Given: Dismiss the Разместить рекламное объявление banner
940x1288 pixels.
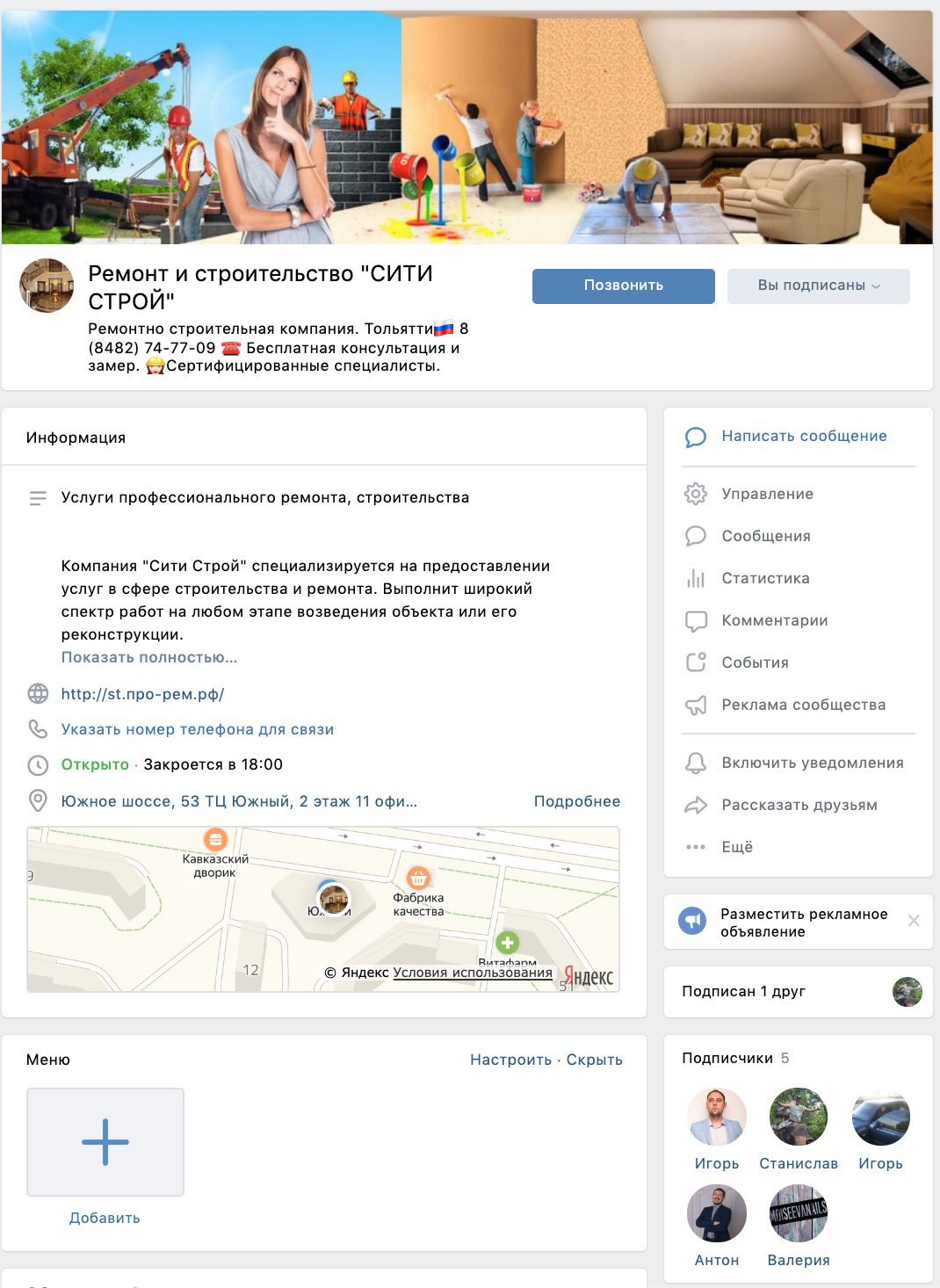Looking at the screenshot, I should pyautogui.click(x=914, y=921).
